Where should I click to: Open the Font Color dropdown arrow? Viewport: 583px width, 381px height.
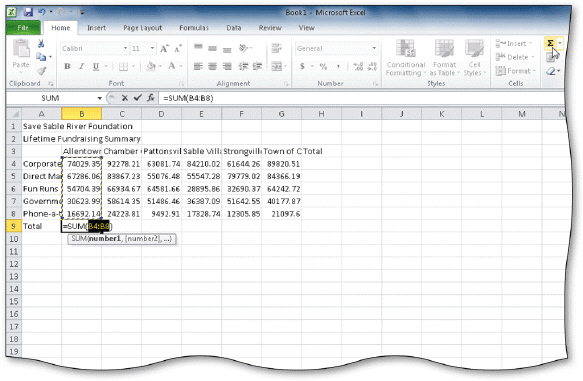[x=181, y=67]
